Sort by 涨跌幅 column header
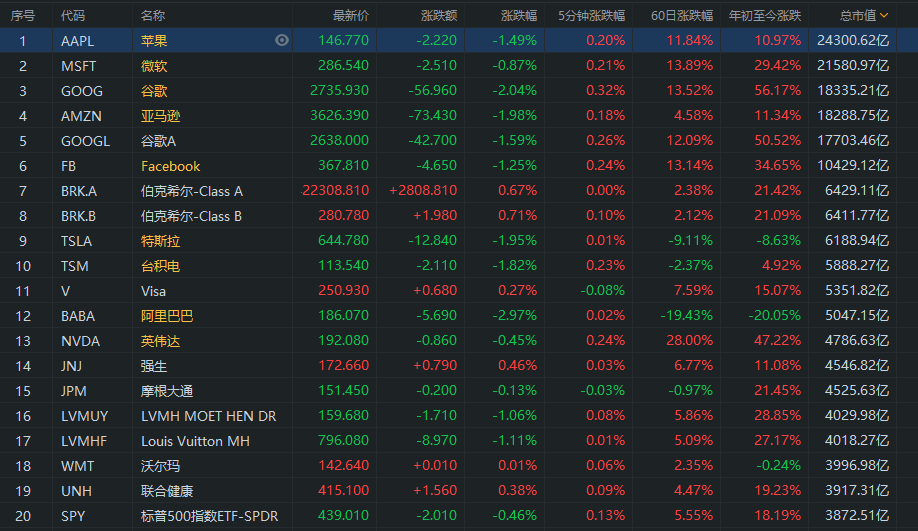 [519, 16]
